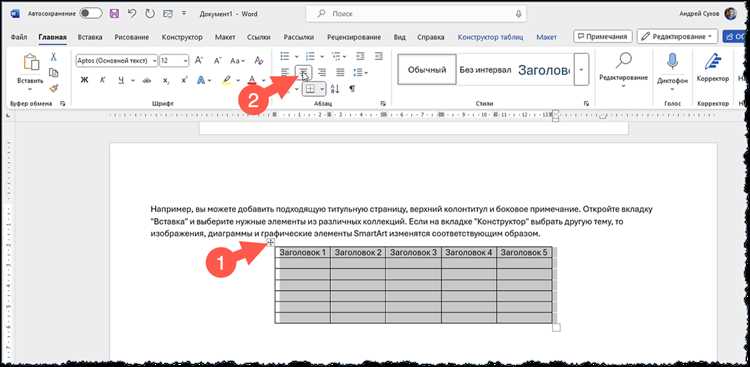Align the text to the left
750x367 pixels.
[x=285, y=72]
